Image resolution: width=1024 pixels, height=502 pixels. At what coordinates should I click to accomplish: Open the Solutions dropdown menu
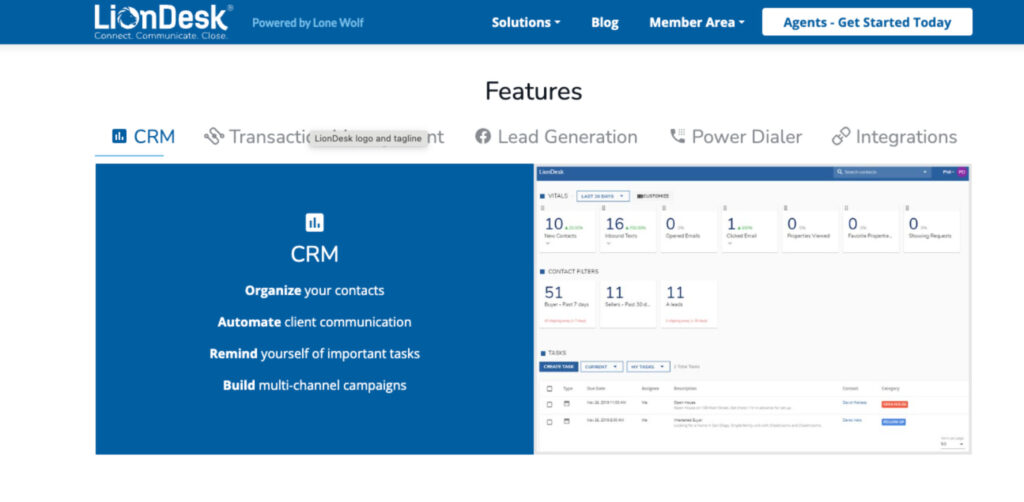526,22
